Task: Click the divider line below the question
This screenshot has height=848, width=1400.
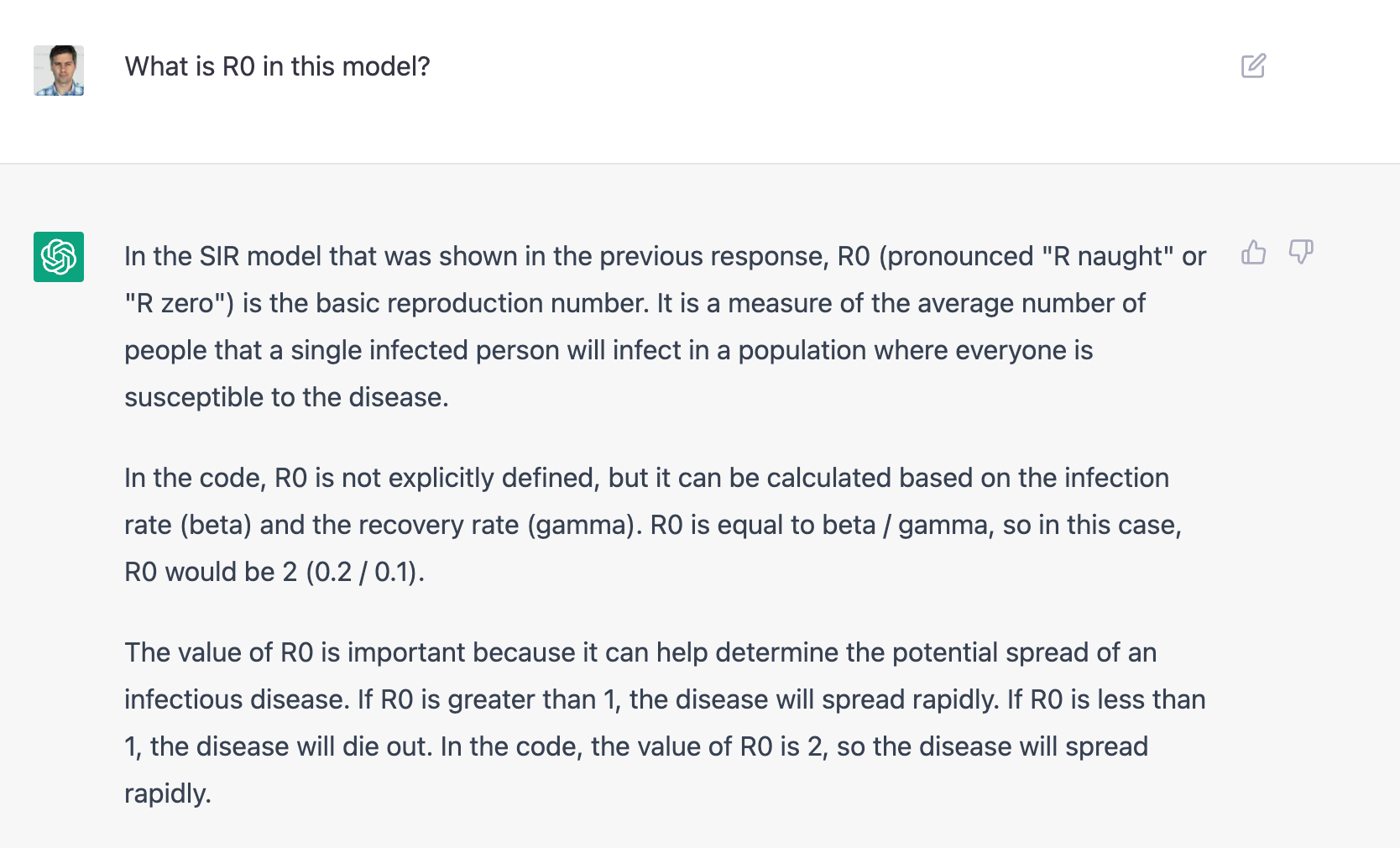Action: point(700,163)
